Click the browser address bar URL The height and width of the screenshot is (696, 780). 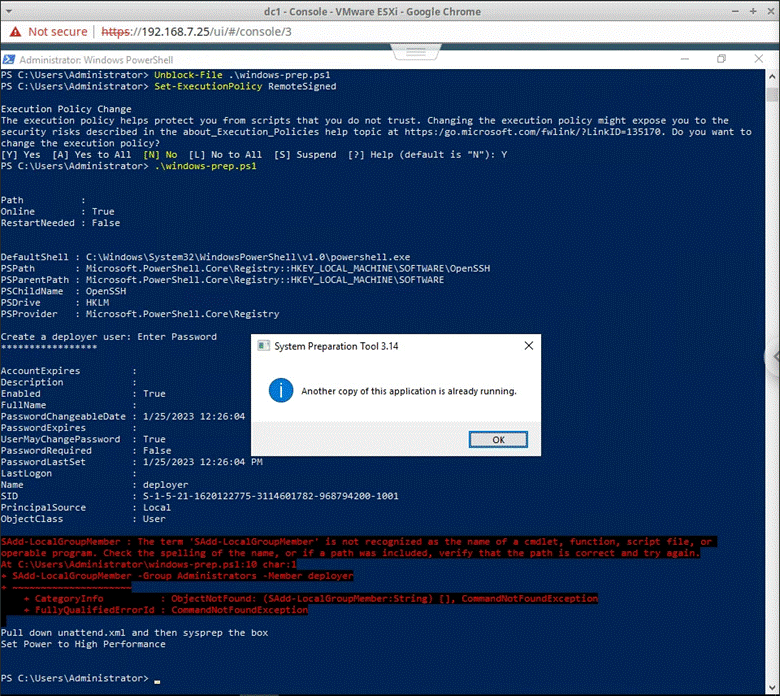click(196, 32)
